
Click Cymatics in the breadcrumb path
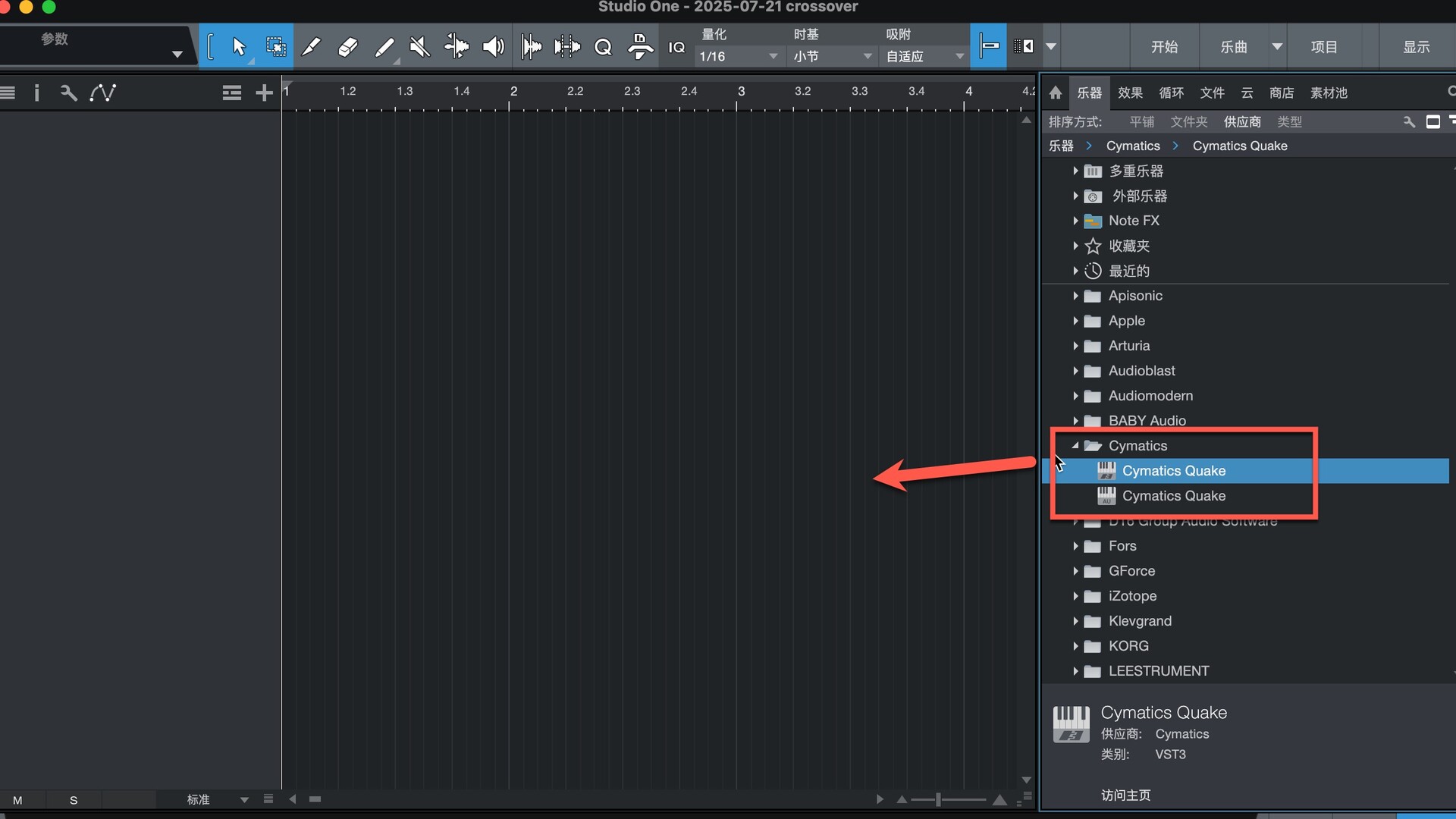coord(1133,146)
